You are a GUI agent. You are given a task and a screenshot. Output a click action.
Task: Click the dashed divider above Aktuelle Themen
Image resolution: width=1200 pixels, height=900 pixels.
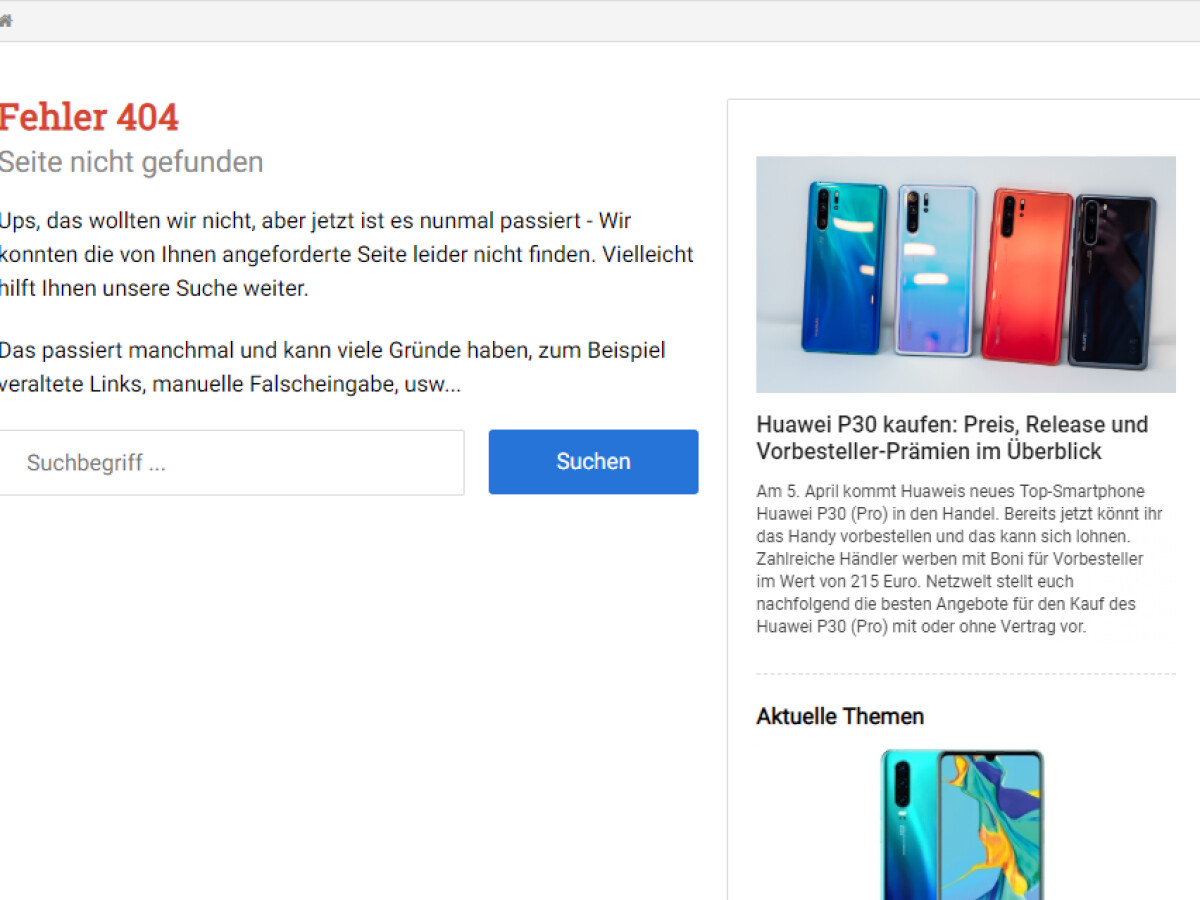(966, 674)
